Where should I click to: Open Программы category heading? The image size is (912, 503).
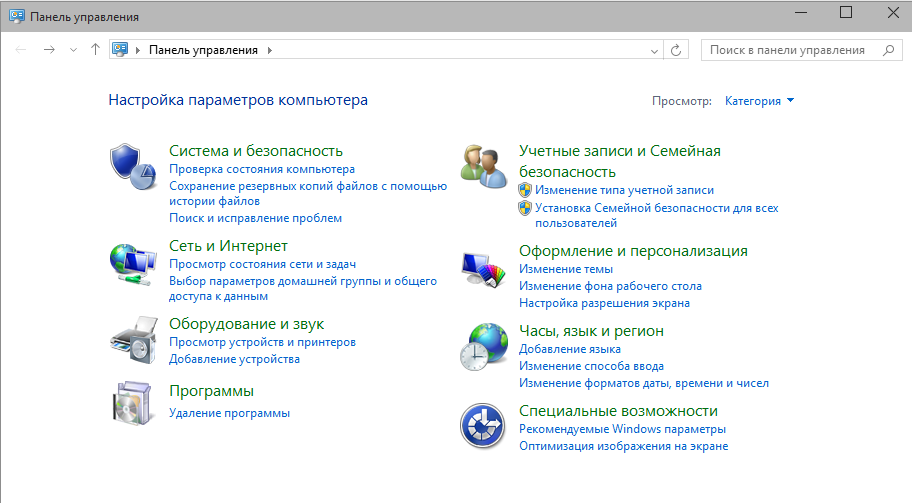point(211,391)
